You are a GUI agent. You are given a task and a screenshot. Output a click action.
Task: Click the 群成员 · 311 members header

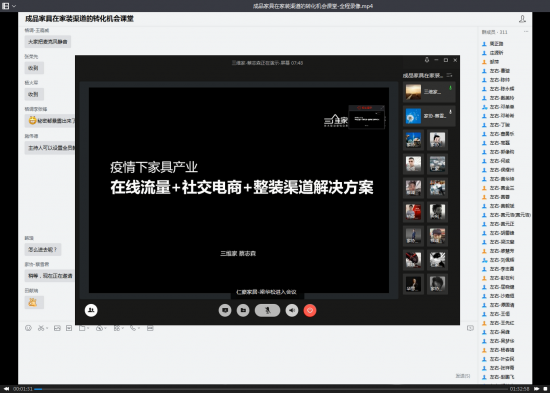tap(495, 32)
